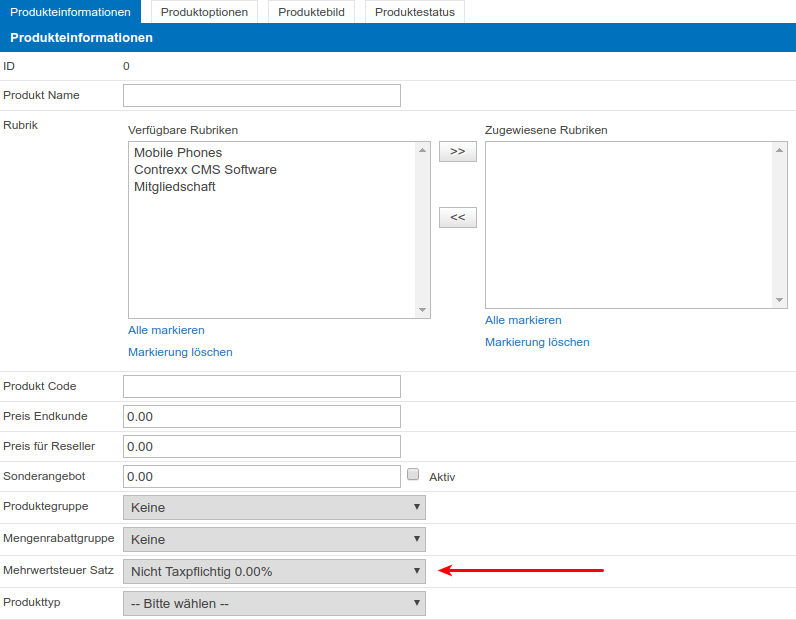Click up arrow of Zugewiesene Rubriken scrollbar
796x620 pixels.
pos(779,150)
